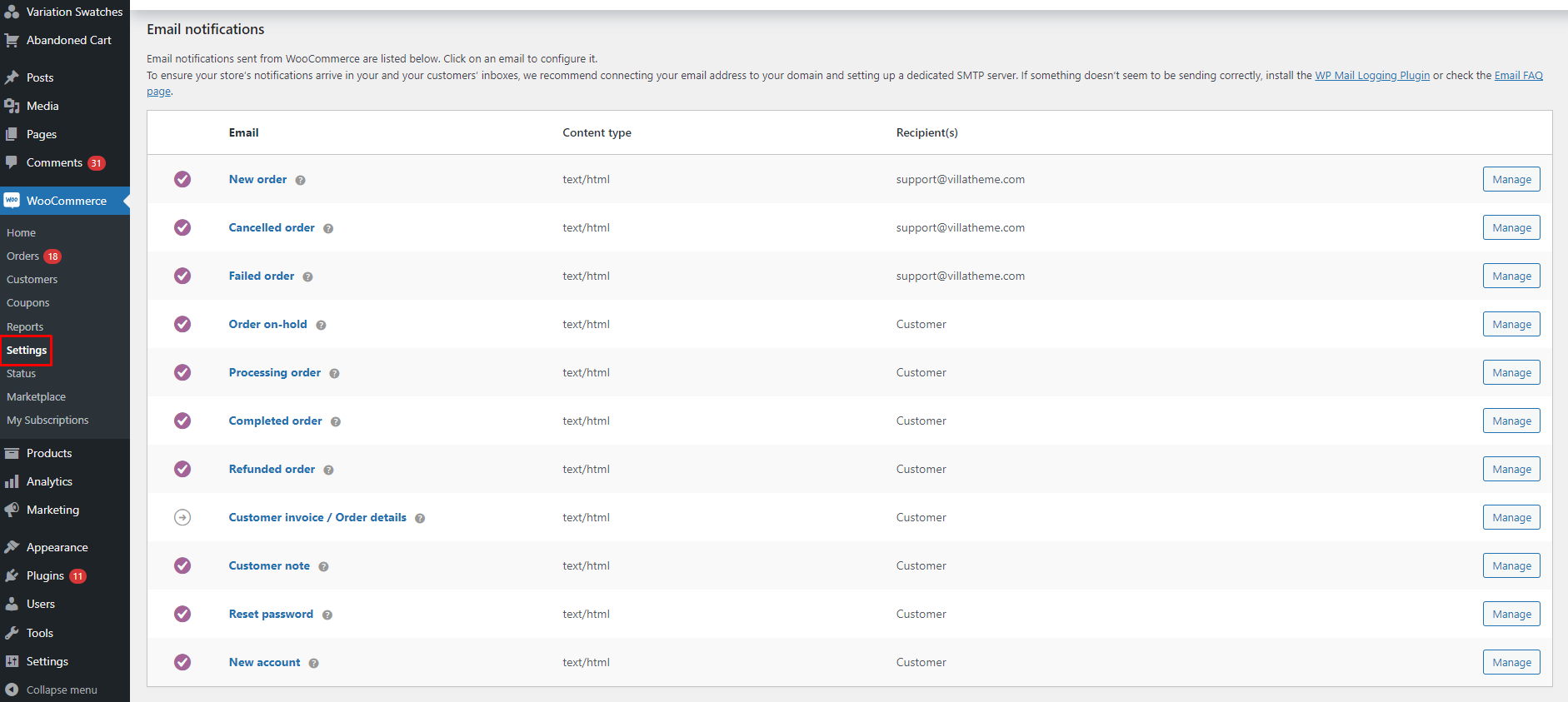Open Status submenu item
Screen dimensions: 1568x702
coord(21,374)
